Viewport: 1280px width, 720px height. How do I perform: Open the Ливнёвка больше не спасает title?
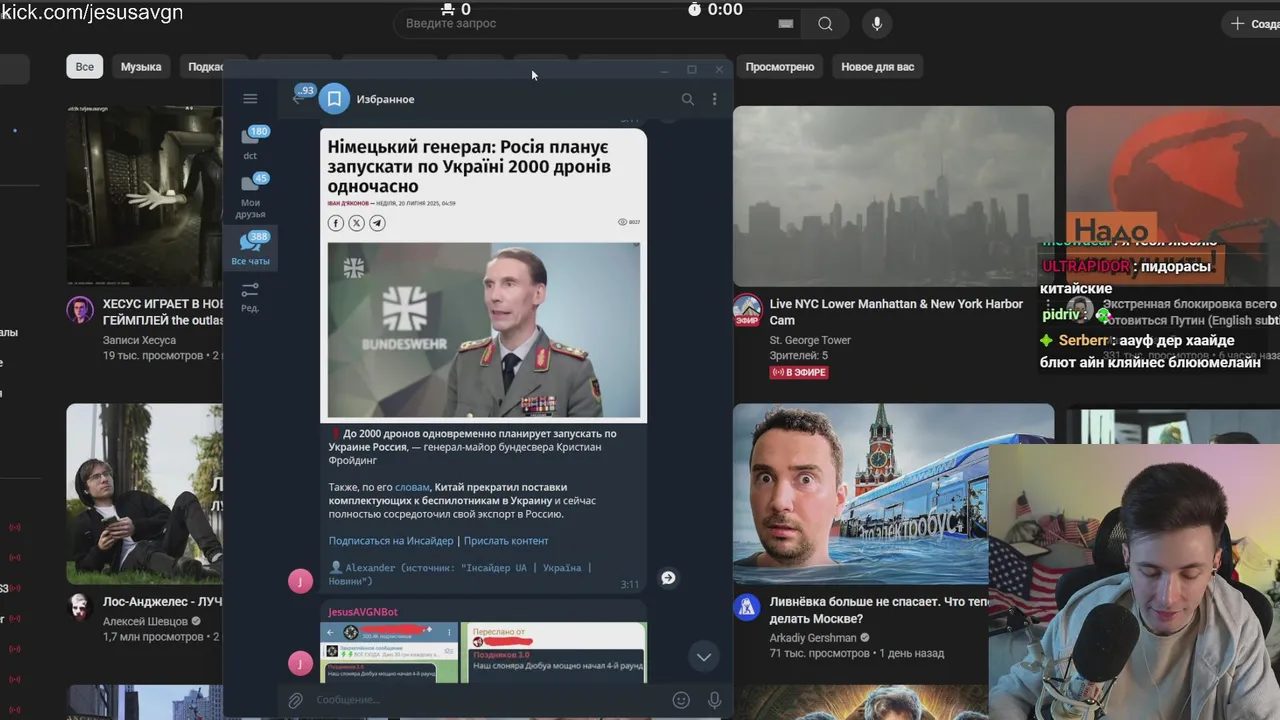click(879, 611)
